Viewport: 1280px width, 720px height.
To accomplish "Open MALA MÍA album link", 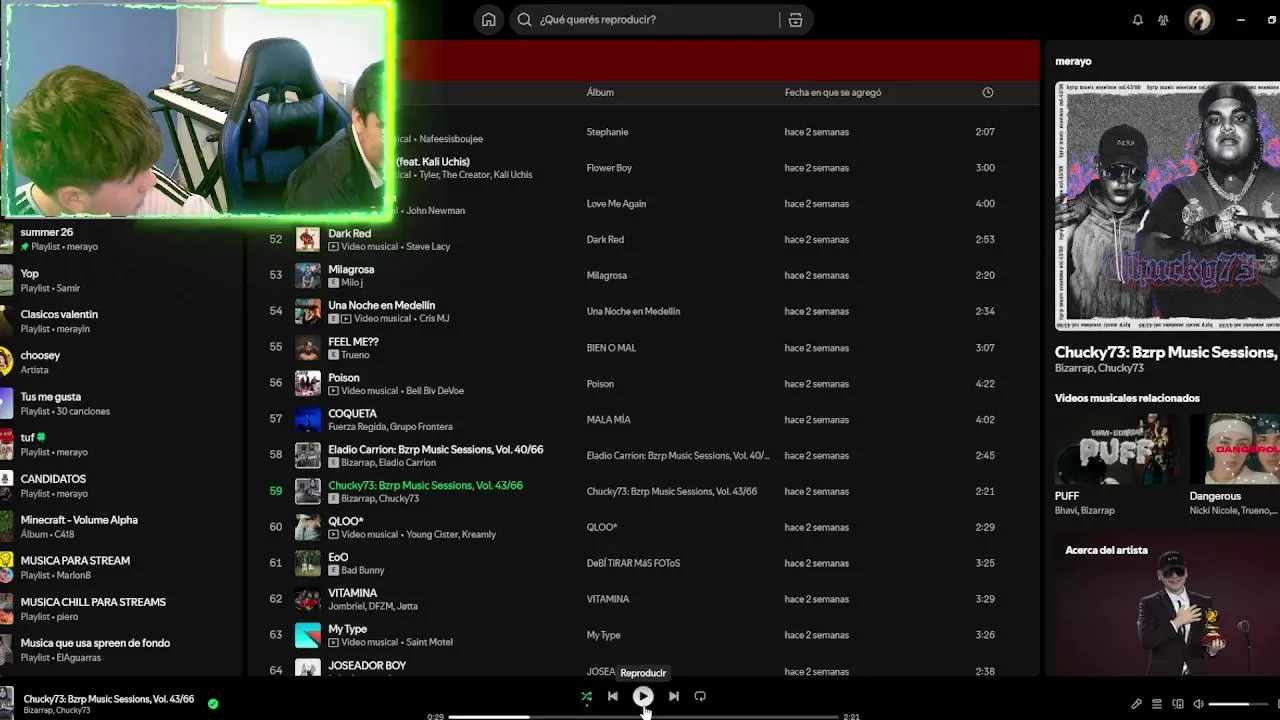I will pyautogui.click(x=608, y=420).
